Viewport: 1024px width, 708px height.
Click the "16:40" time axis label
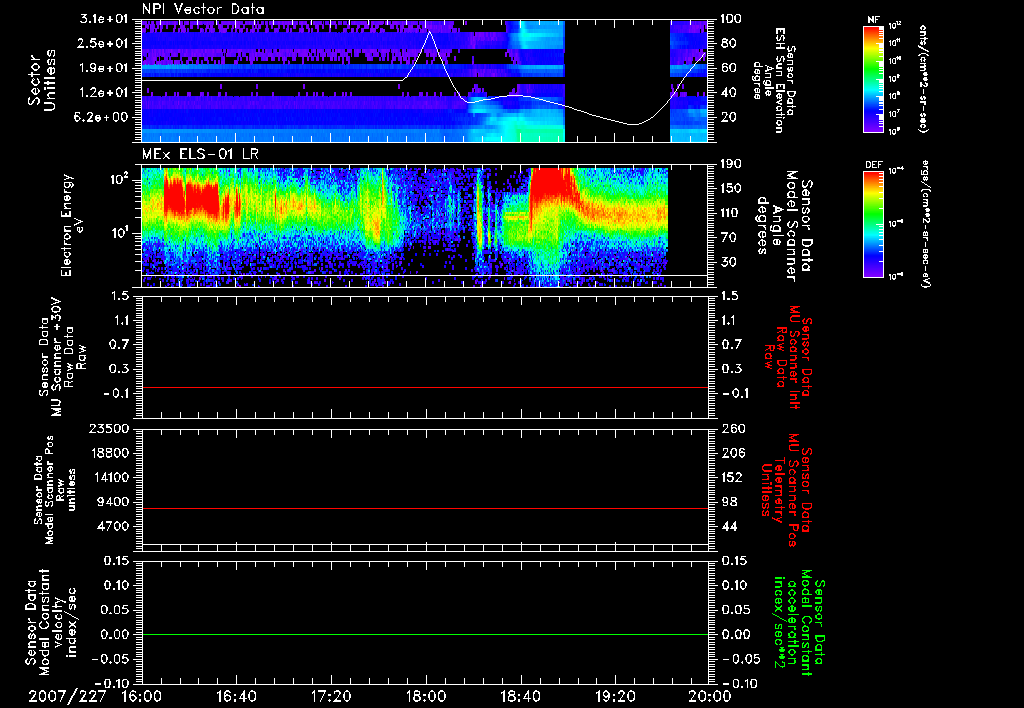pyautogui.click(x=236, y=696)
